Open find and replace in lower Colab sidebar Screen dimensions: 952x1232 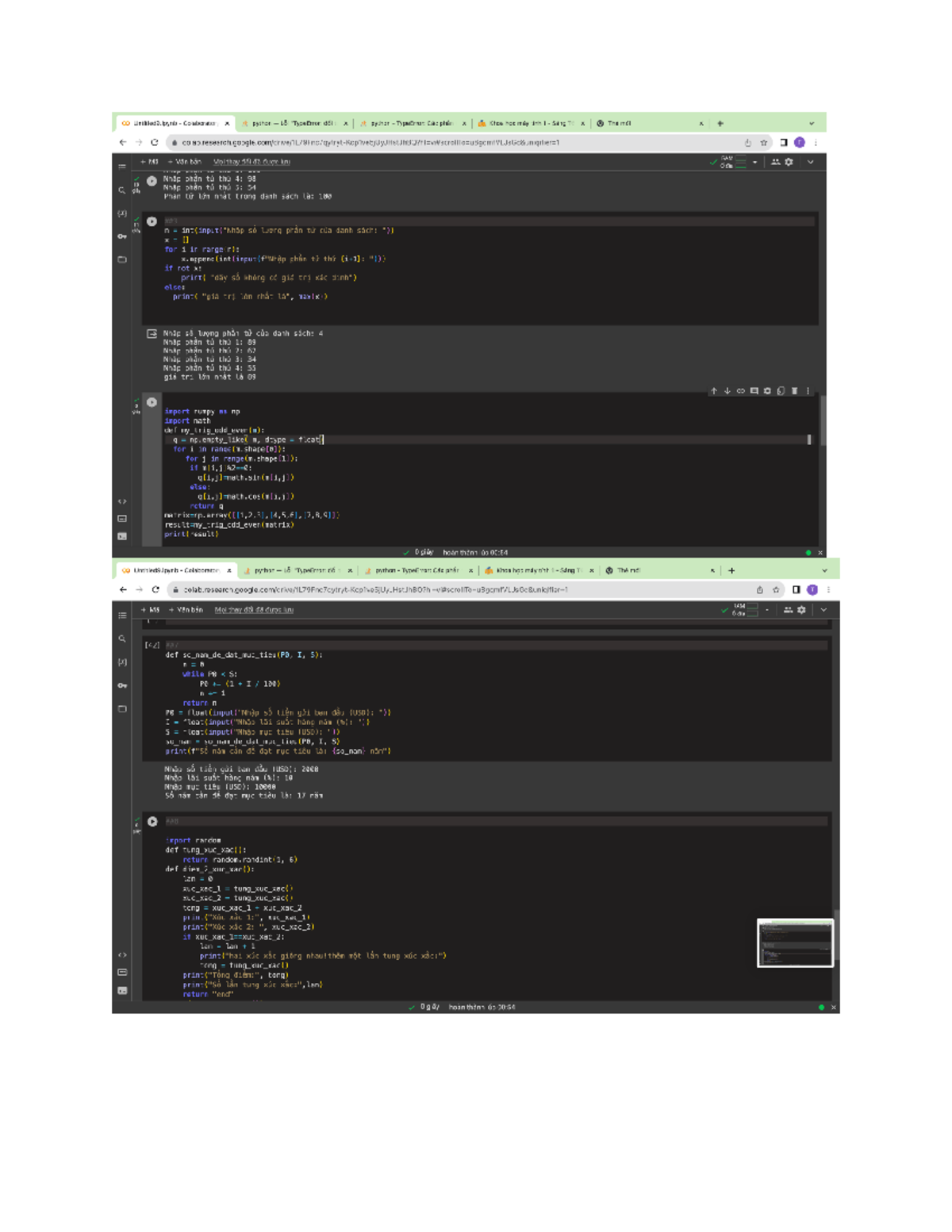pyautogui.click(x=122, y=639)
